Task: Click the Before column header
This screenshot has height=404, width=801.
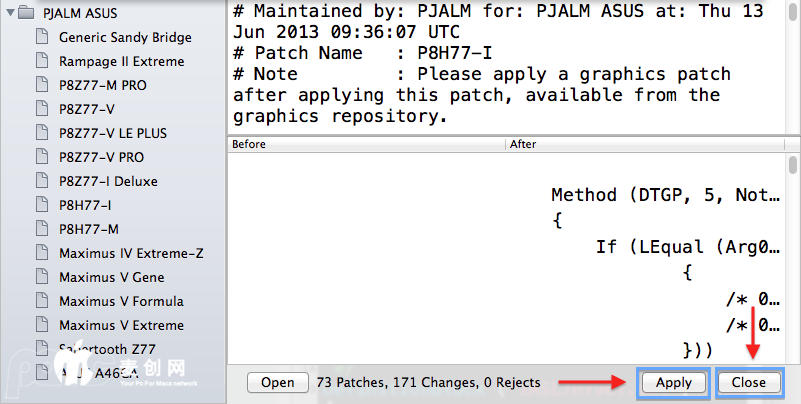Action: point(366,144)
